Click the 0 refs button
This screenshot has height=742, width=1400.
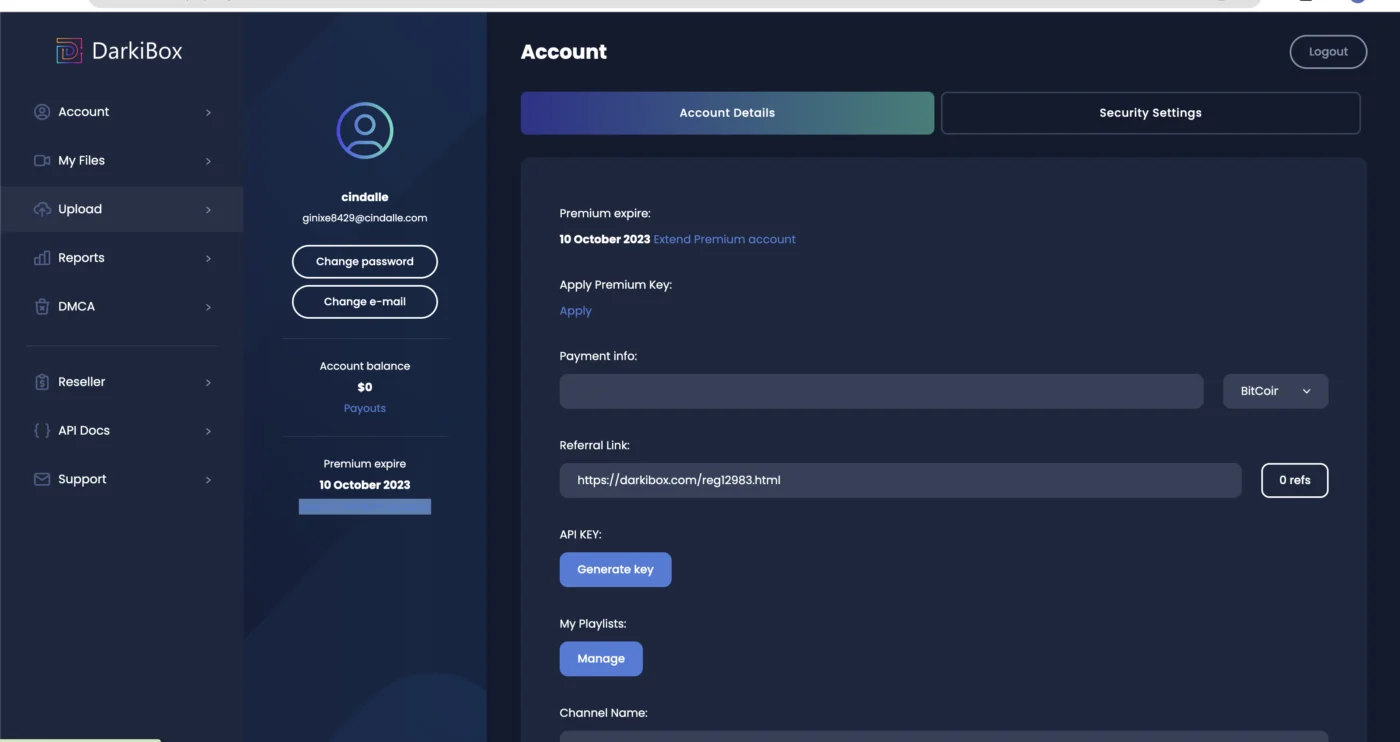pos(1294,480)
